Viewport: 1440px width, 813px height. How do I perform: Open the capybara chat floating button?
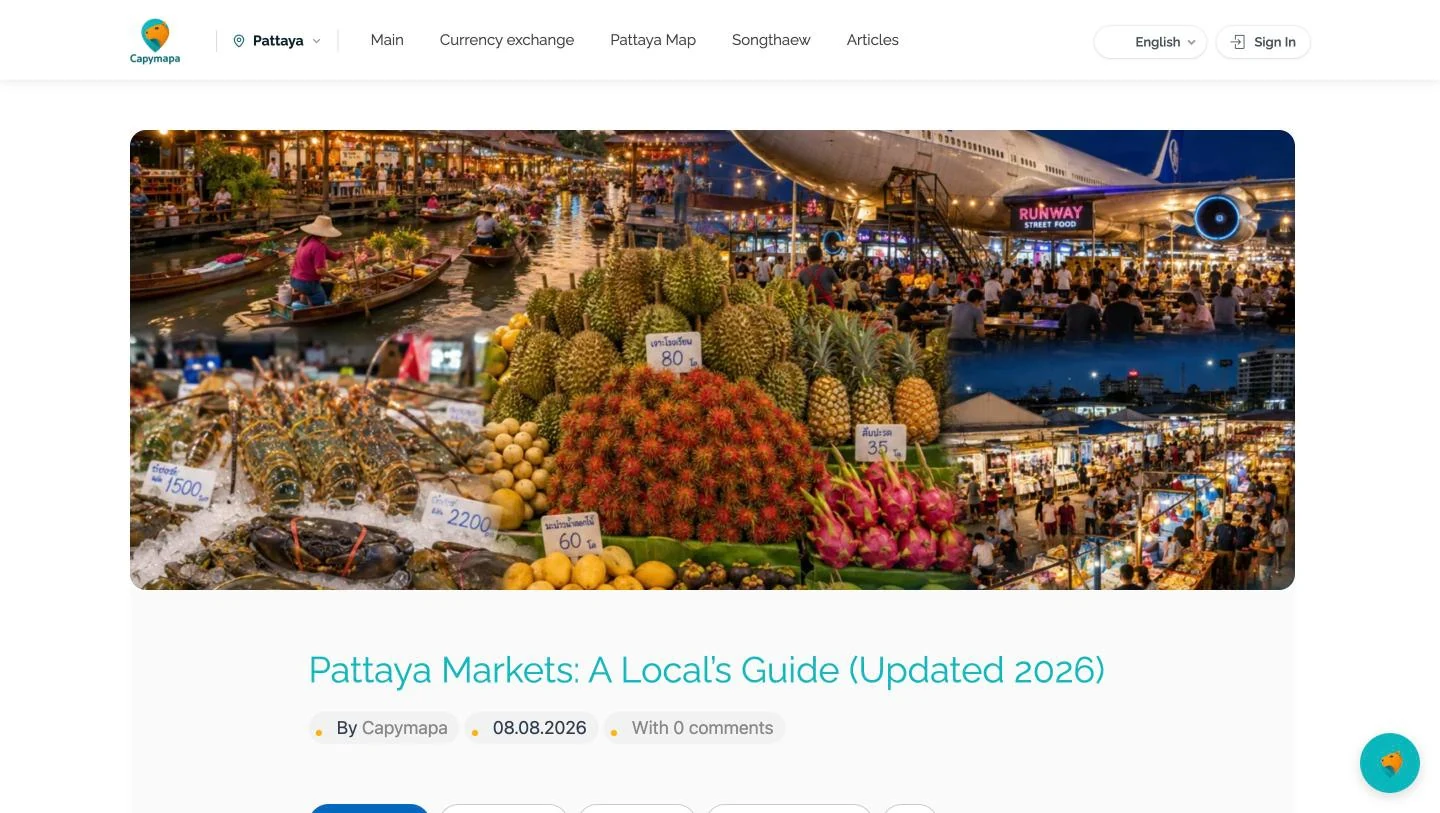click(x=1390, y=763)
